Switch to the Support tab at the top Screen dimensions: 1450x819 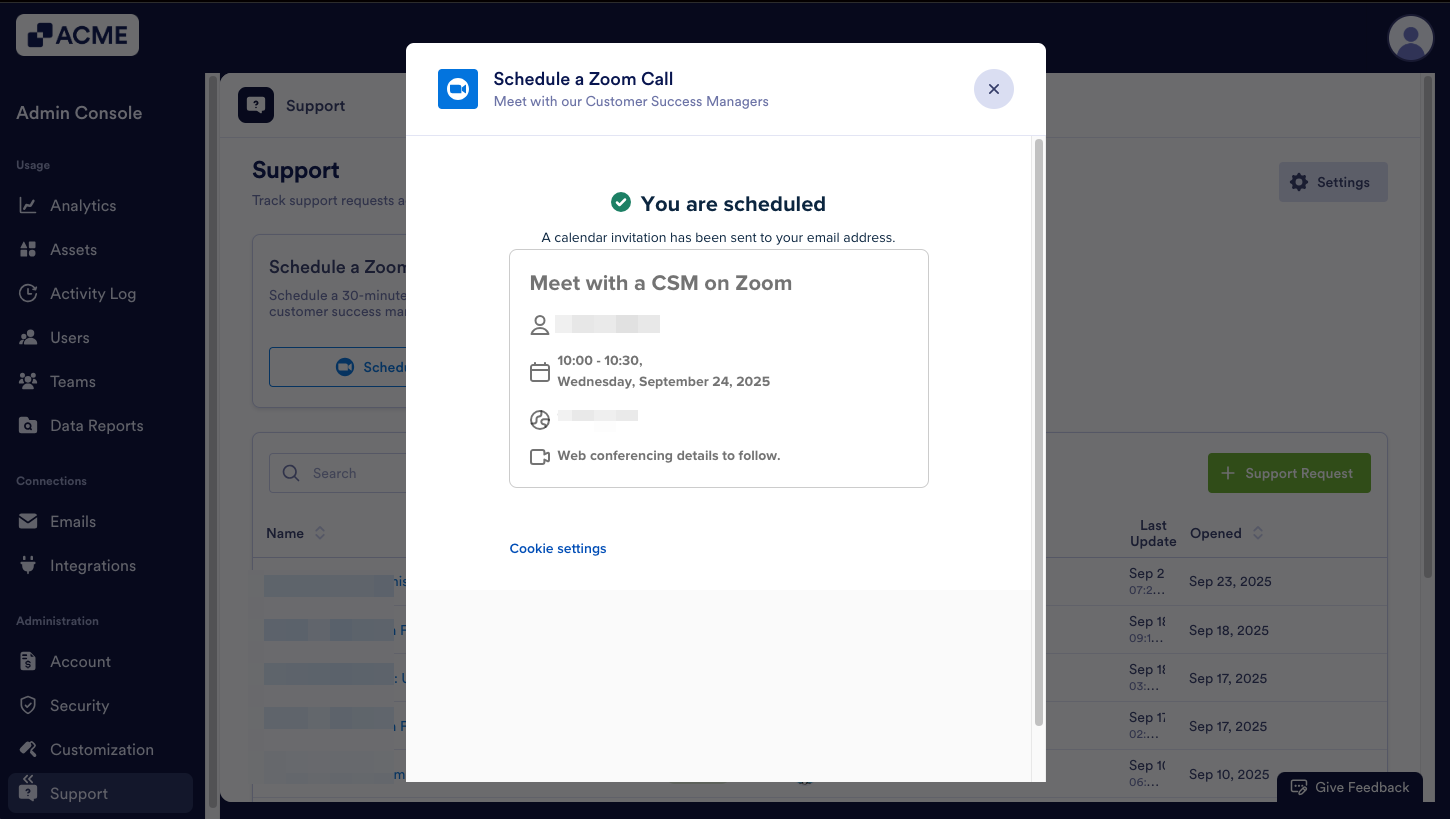(x=315, y=104)
